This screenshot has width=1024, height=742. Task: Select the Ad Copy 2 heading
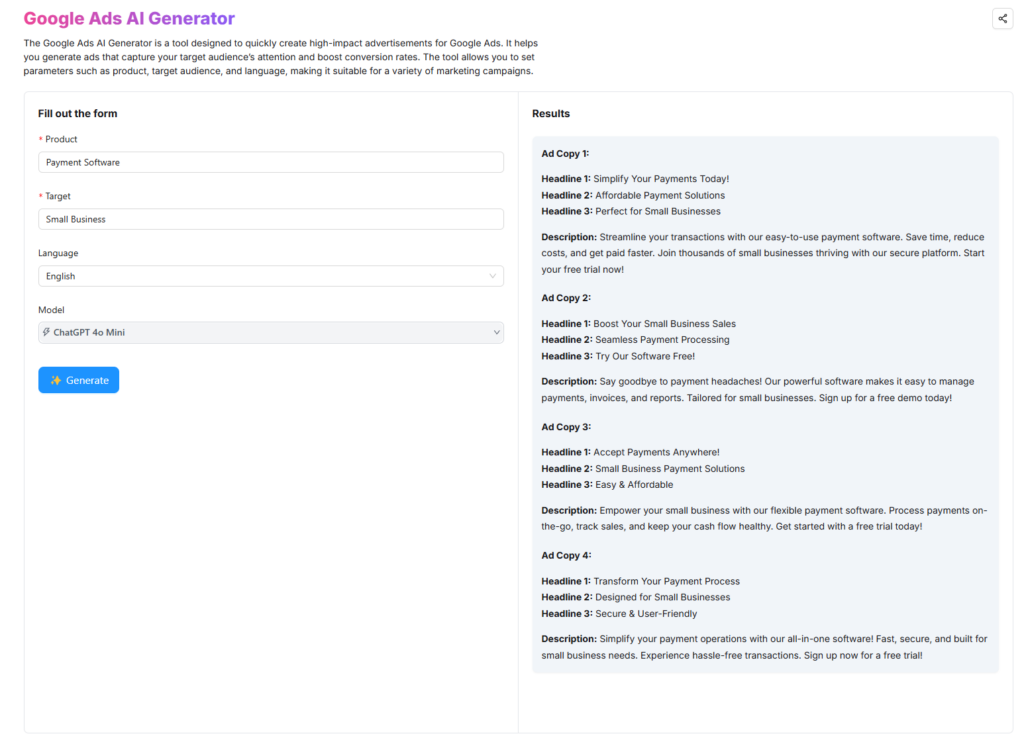pos(565,298)
